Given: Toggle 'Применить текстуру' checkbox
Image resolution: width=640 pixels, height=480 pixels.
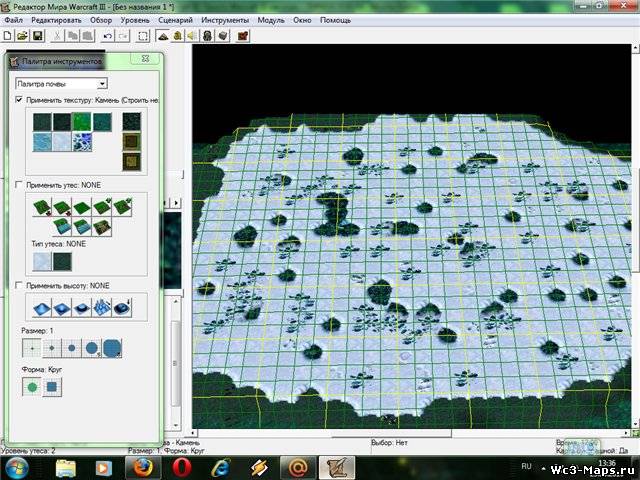Looking at the screenshot, I should tap(20, 101).
